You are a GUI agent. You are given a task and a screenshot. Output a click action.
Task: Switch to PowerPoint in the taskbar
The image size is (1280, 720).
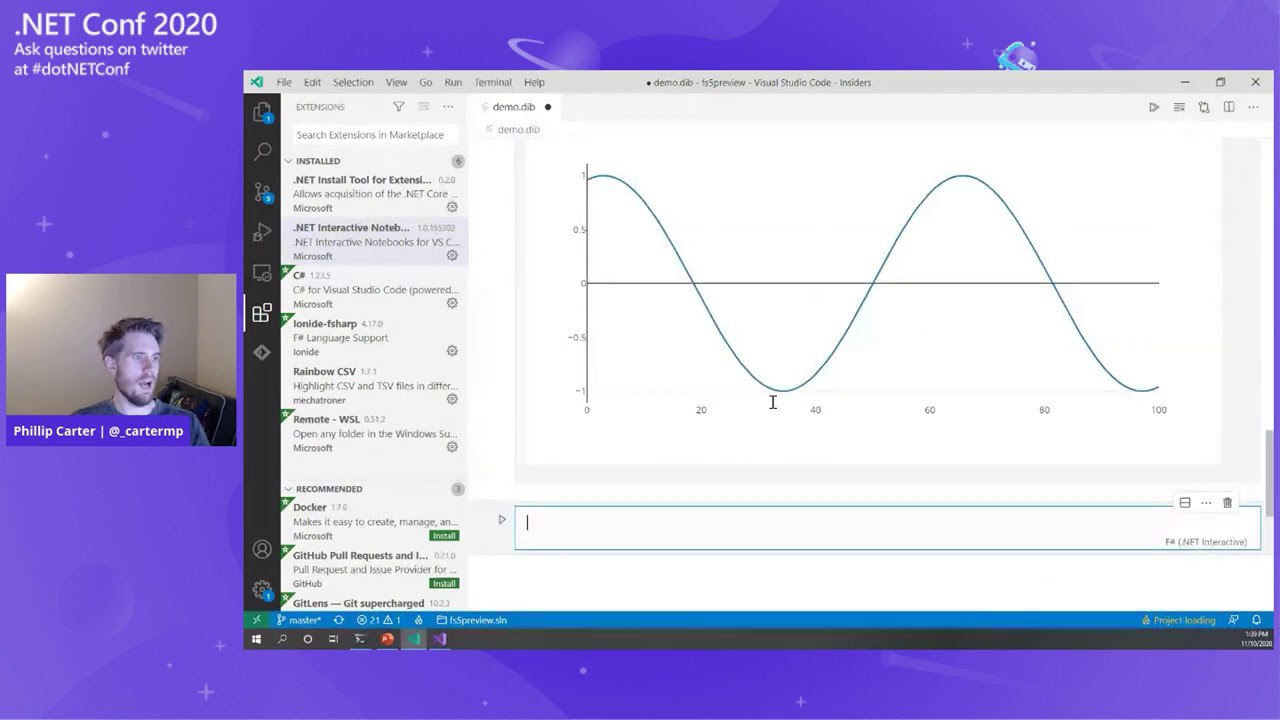pyautogui.click(x=387, y=639)
